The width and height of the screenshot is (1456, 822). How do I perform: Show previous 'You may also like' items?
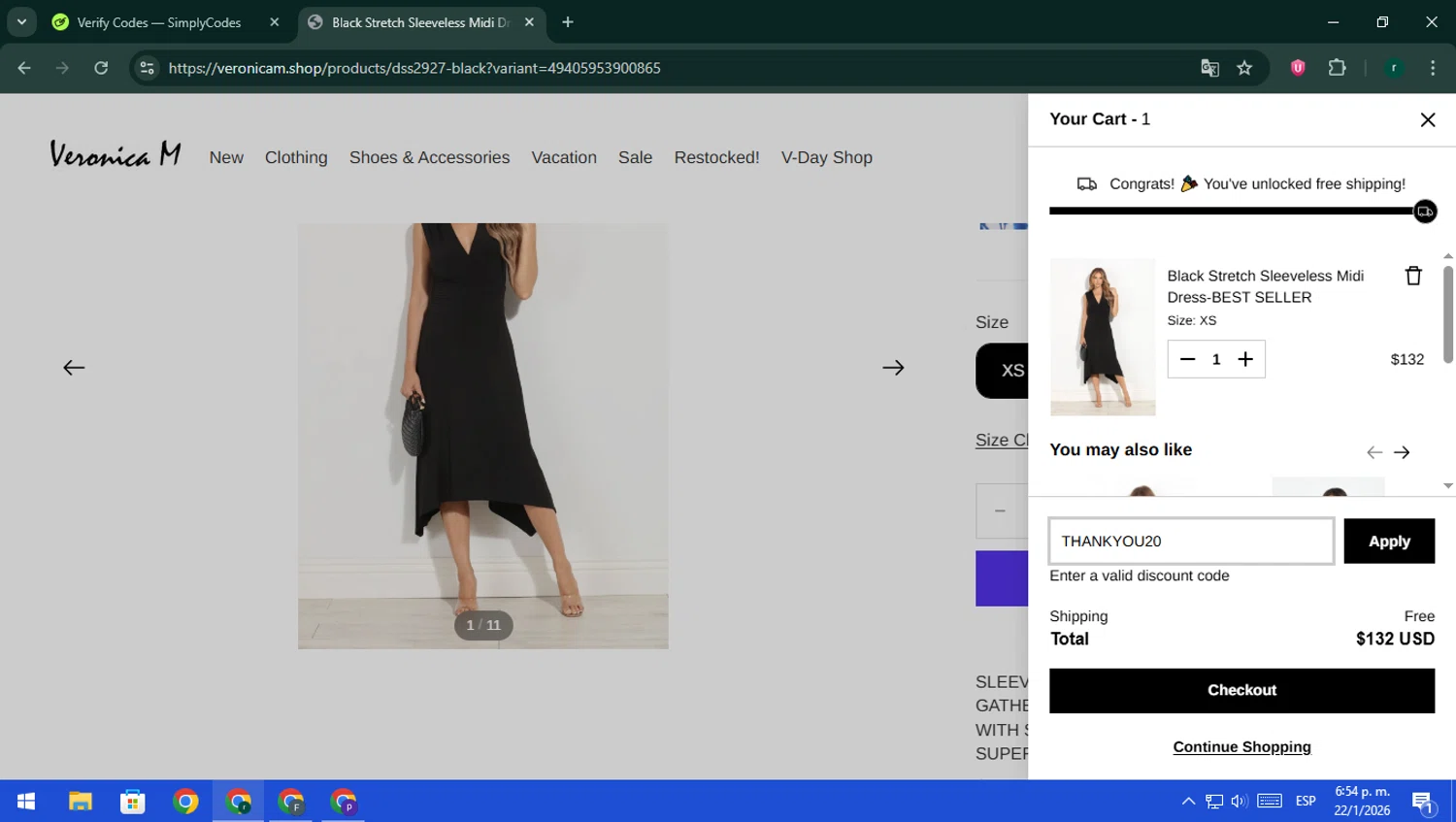coord(1373,452)
